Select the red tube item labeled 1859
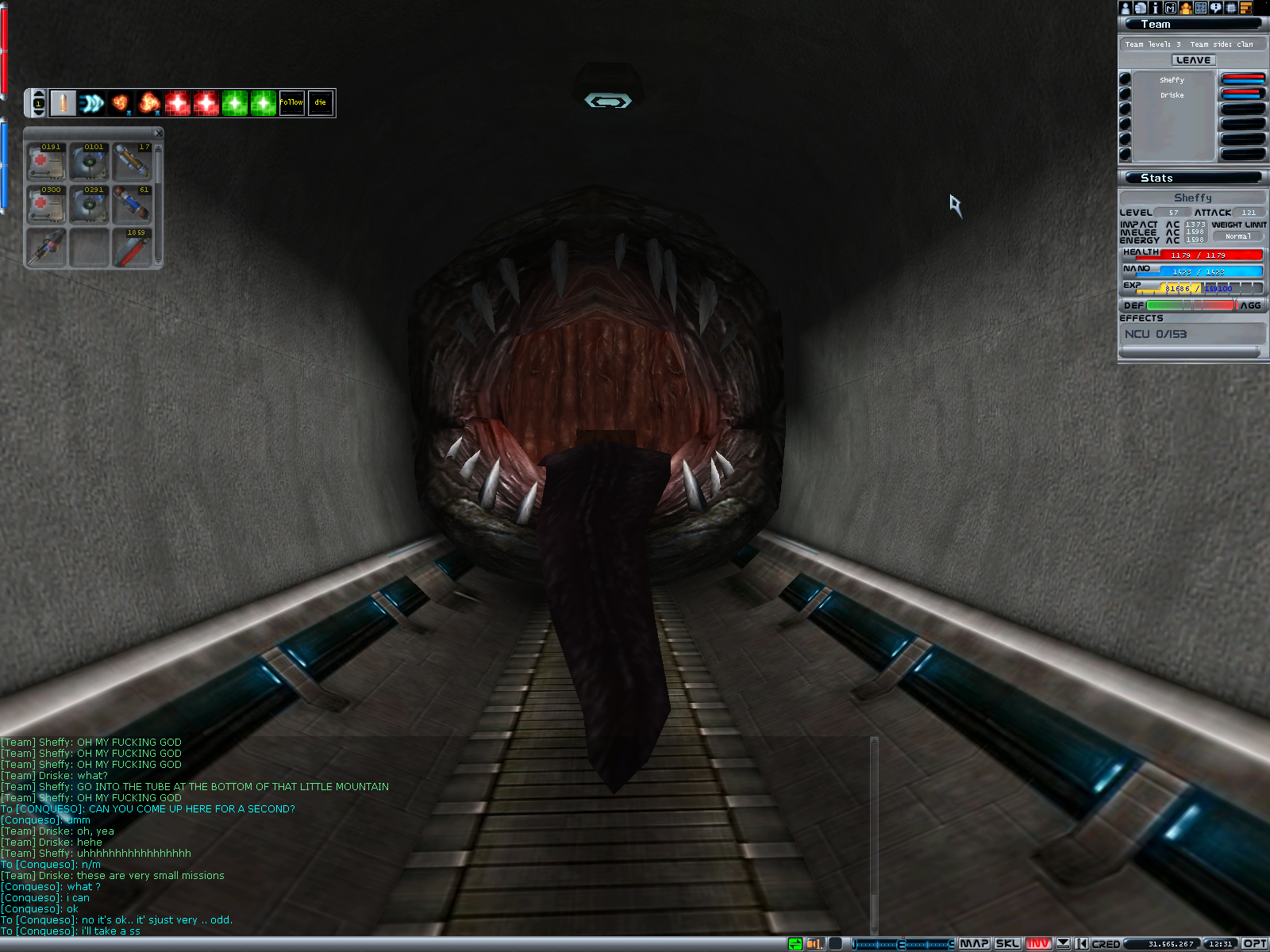This screenshot has height=952, width=1270. 132,248
